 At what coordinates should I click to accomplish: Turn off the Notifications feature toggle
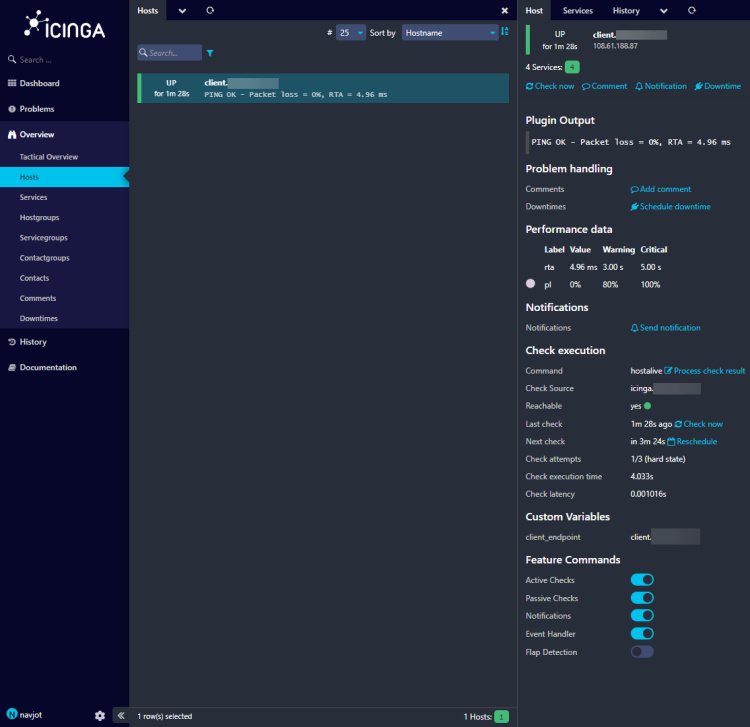(642, 616)
